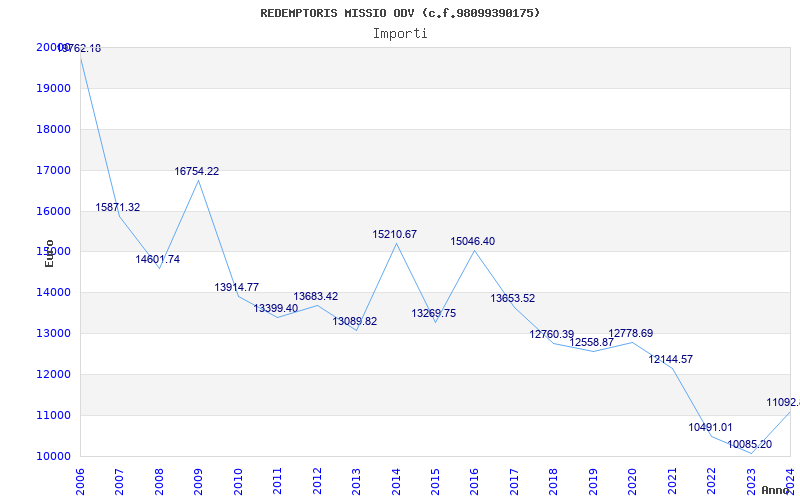Select the 15210.67 data label
Image resolution: width=800 pixels, height=500 pixels.
tap(395, 235)
